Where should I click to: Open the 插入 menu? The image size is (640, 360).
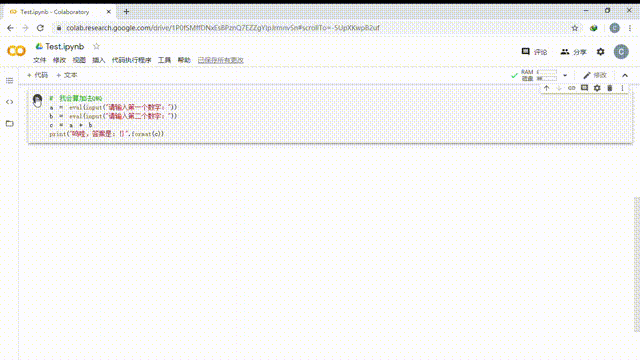coord(98,60)
